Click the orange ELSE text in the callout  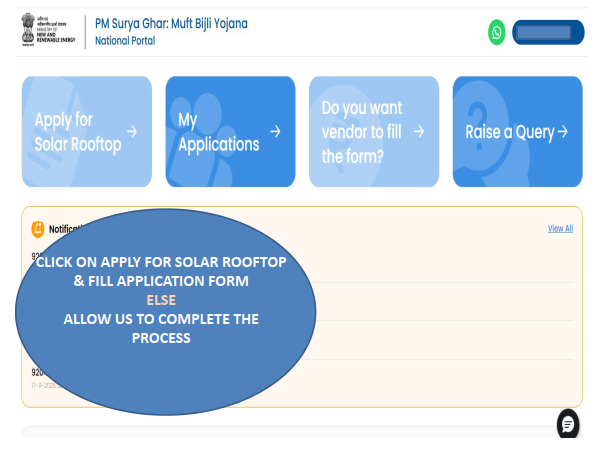(x=160, y=300)
